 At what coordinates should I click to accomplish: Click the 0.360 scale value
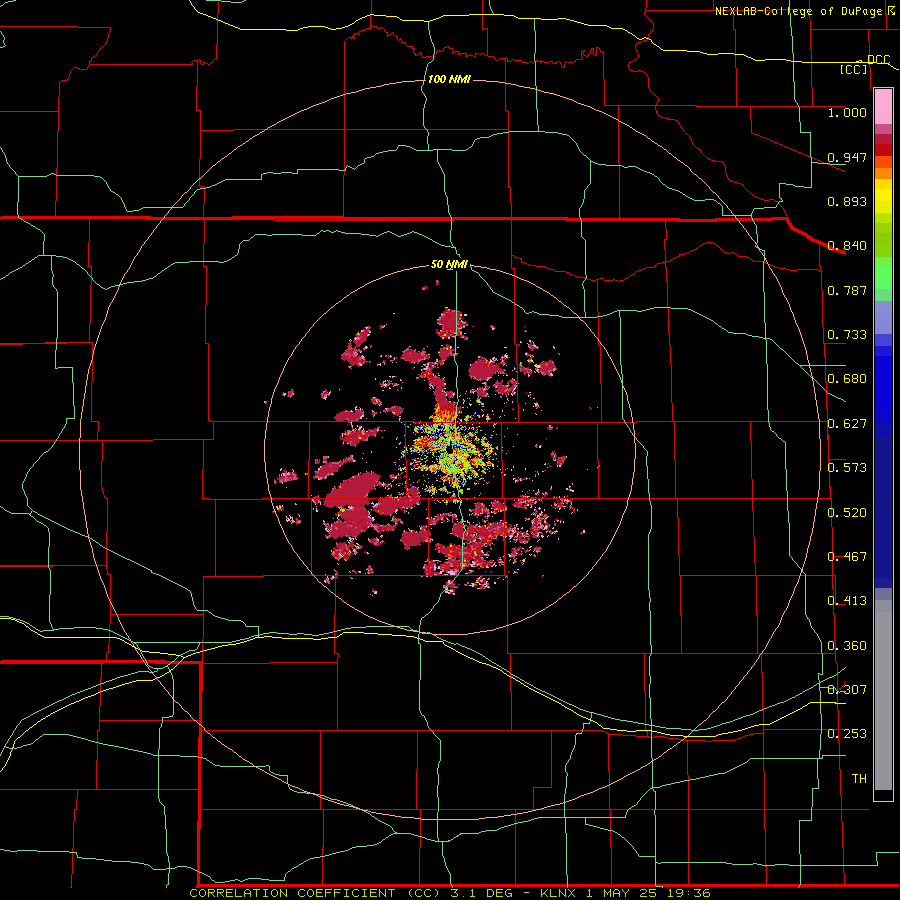click(x=847, y=646)
